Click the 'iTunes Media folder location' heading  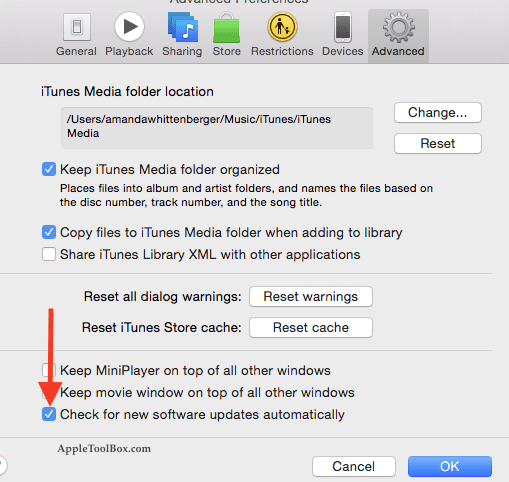[x=127, y=91]
